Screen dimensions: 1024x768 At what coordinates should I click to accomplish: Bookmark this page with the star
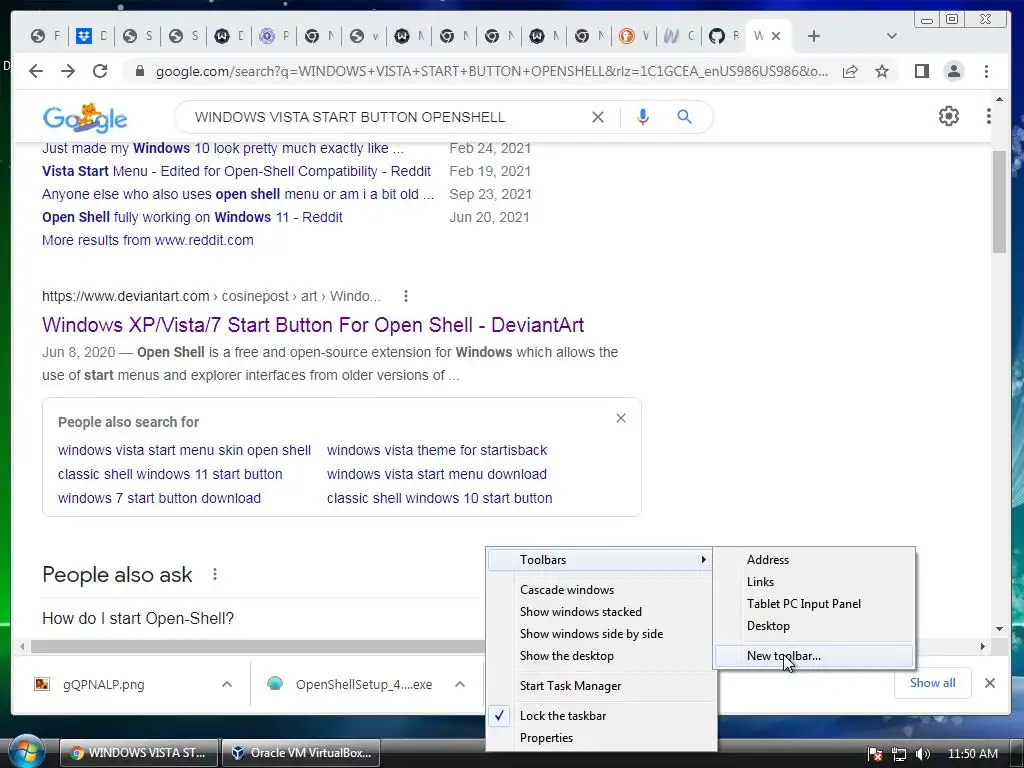(x=882, y=71)
